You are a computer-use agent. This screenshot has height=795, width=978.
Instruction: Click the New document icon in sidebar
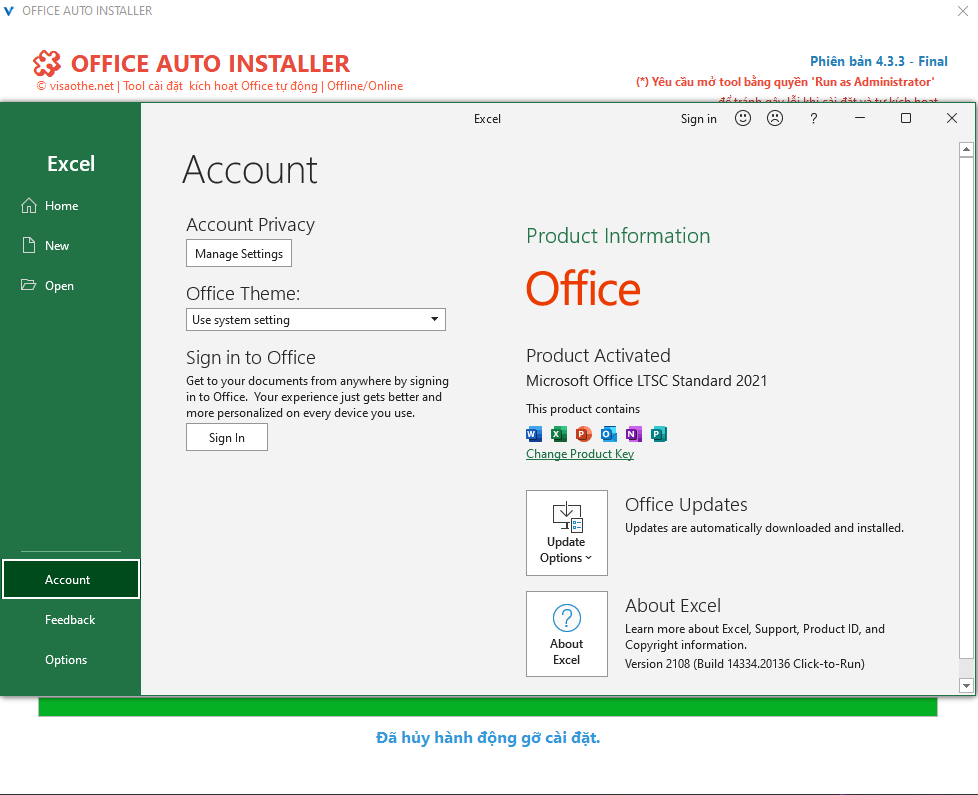29,245
